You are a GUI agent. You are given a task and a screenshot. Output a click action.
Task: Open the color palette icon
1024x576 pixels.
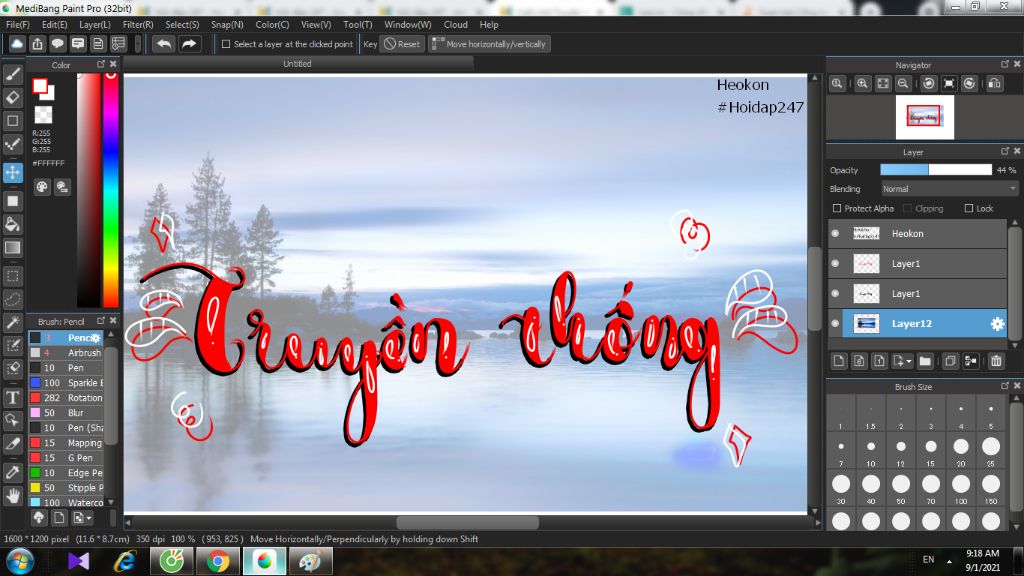point(42,187)
